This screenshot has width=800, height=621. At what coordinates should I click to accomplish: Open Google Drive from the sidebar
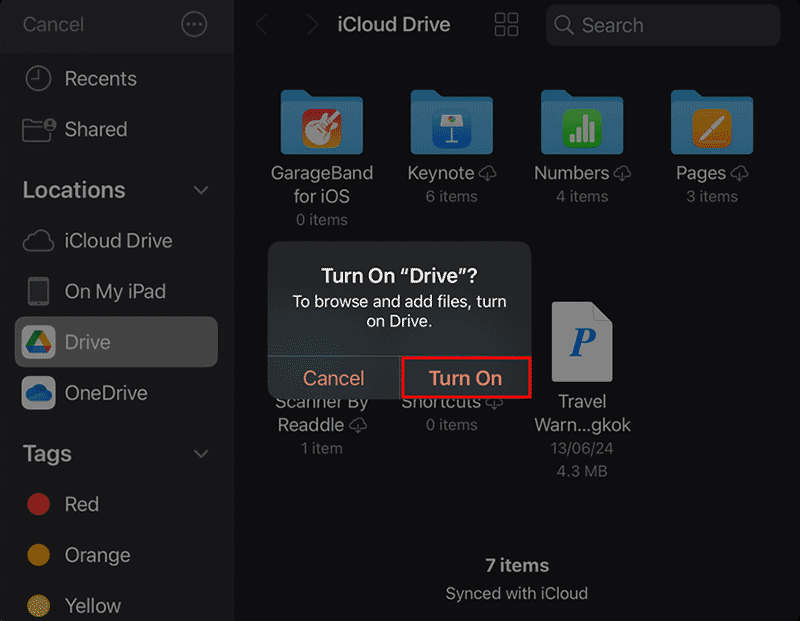pos(90,341)
